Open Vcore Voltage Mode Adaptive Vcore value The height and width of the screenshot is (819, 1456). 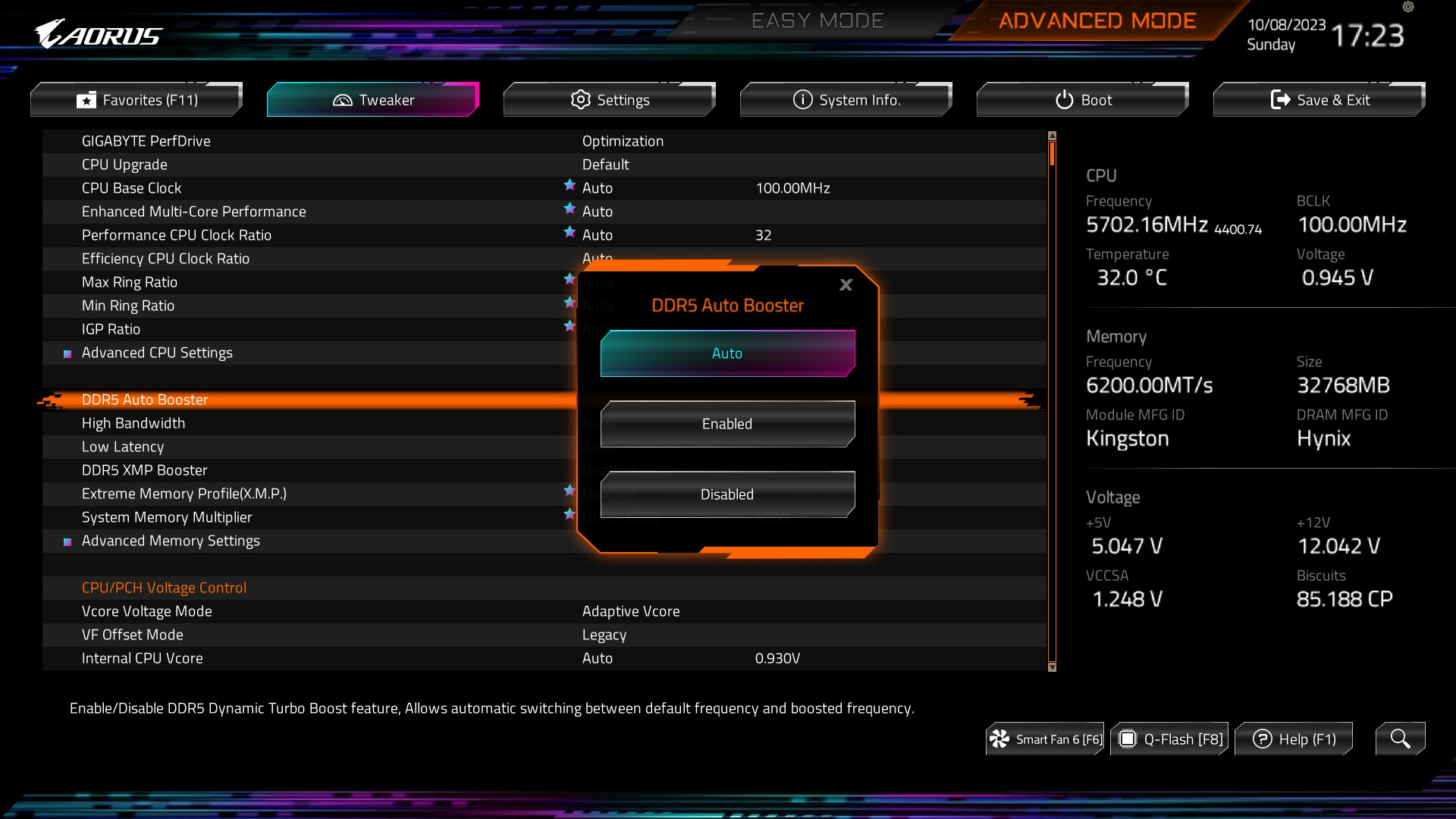point(630,611)
